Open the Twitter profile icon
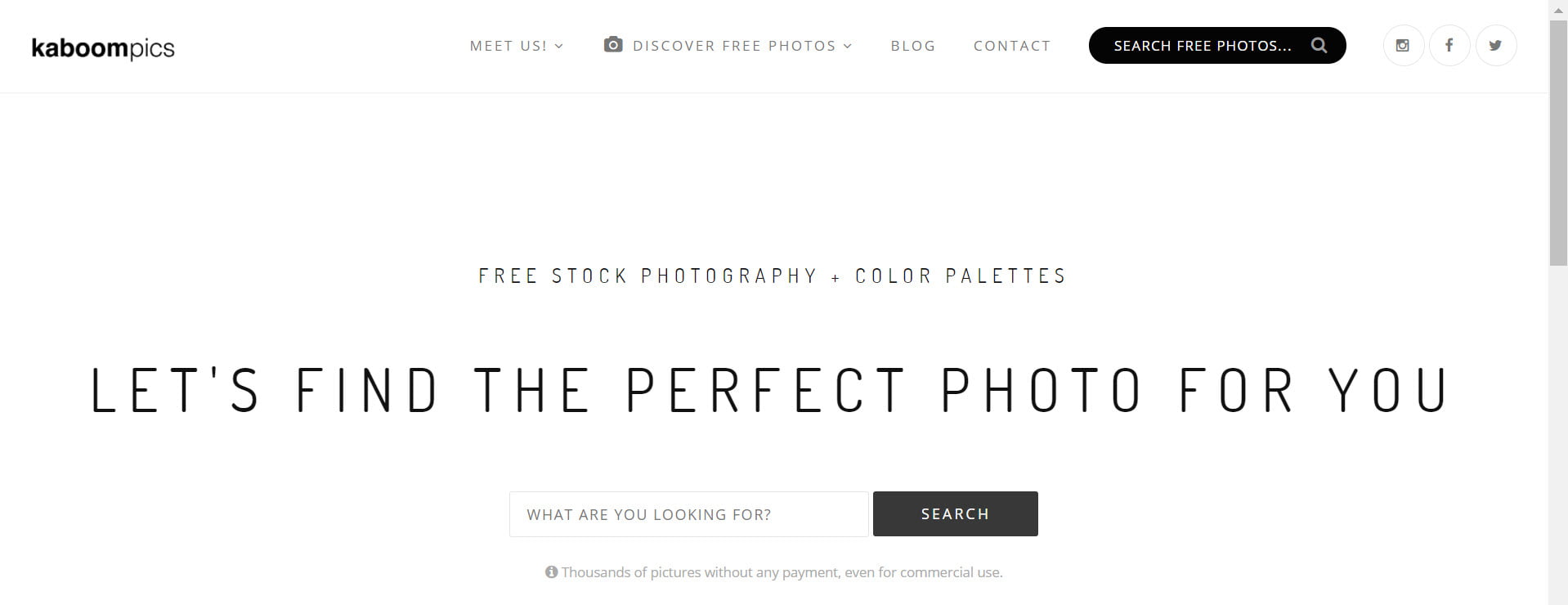Image resolution: width=1568 pixels, height=605 pixels. pos(1495,46)
